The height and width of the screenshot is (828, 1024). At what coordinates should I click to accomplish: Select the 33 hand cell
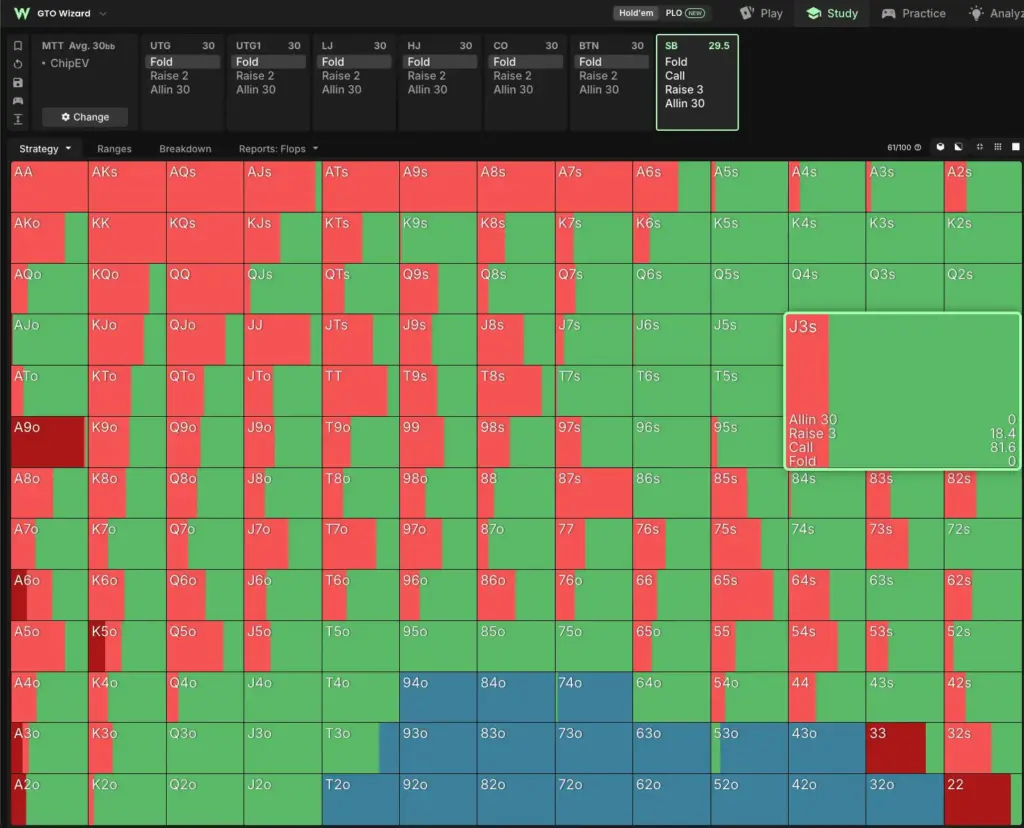pos(904,748)
